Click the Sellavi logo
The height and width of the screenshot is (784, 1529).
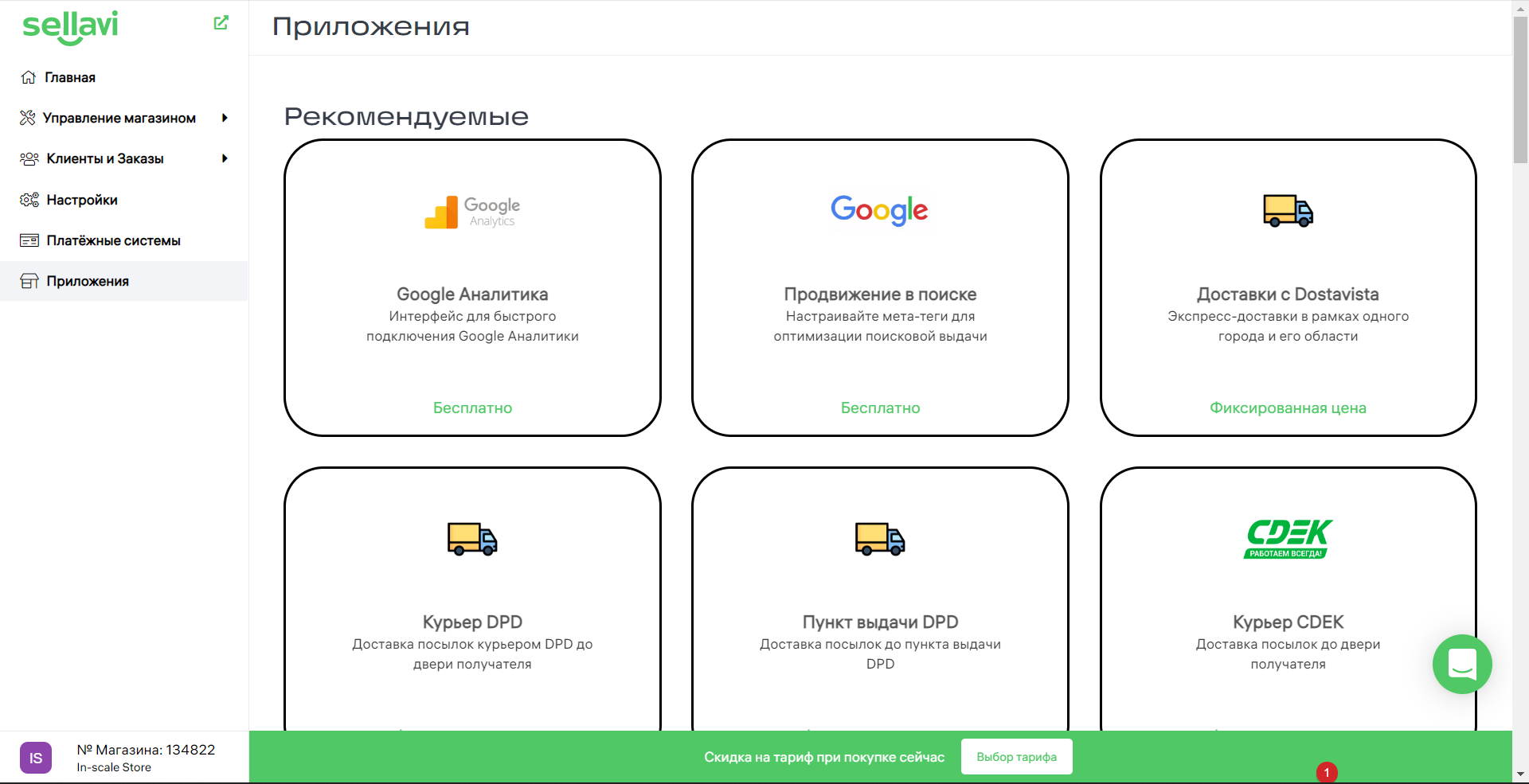pyautogui.click(x=70, y=27)
